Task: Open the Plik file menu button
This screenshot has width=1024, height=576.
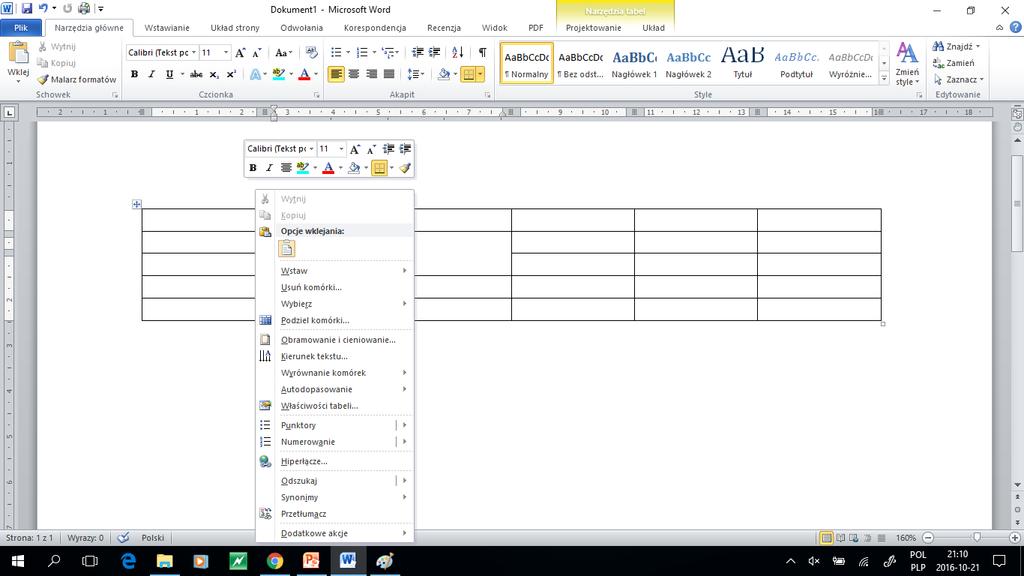Action: click(21, 28)
